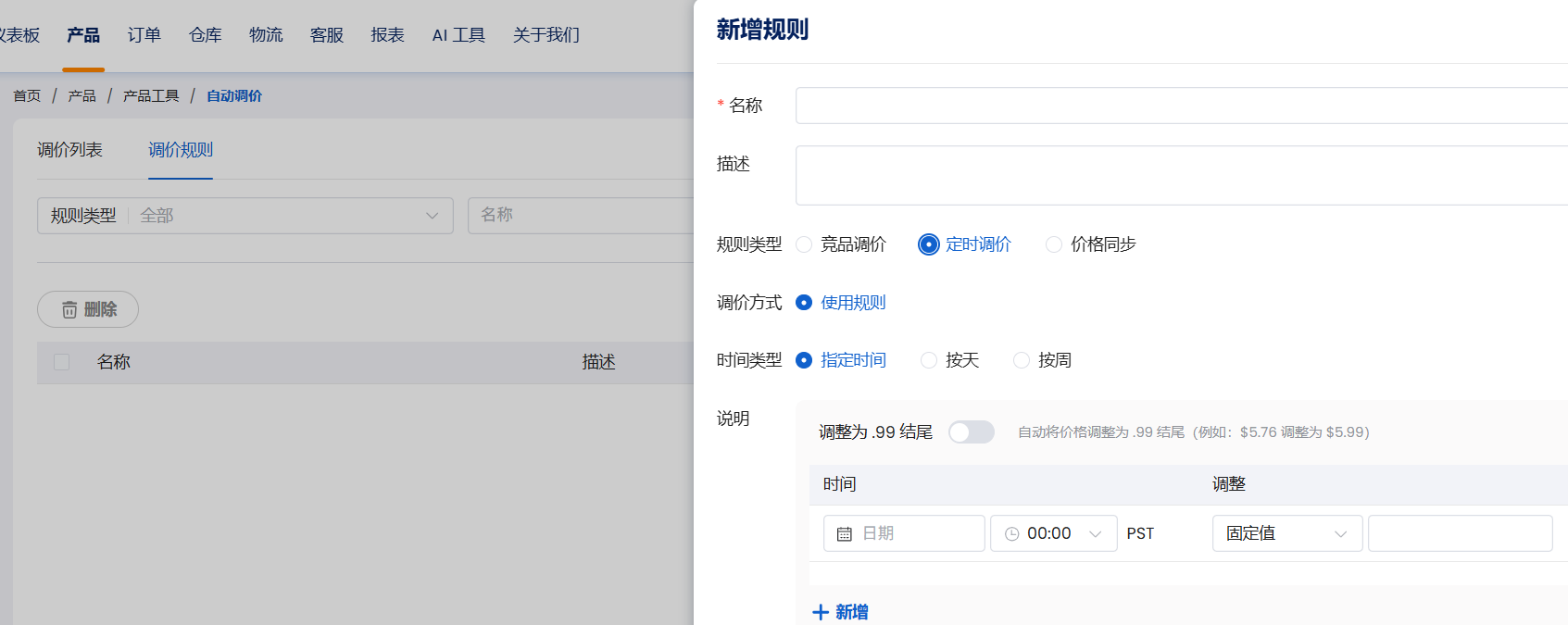This screenshot has width=1568, height=625.
Task: Click the trash icon on 删除 button
Action: pyautogui.click(x=69, y=310)
